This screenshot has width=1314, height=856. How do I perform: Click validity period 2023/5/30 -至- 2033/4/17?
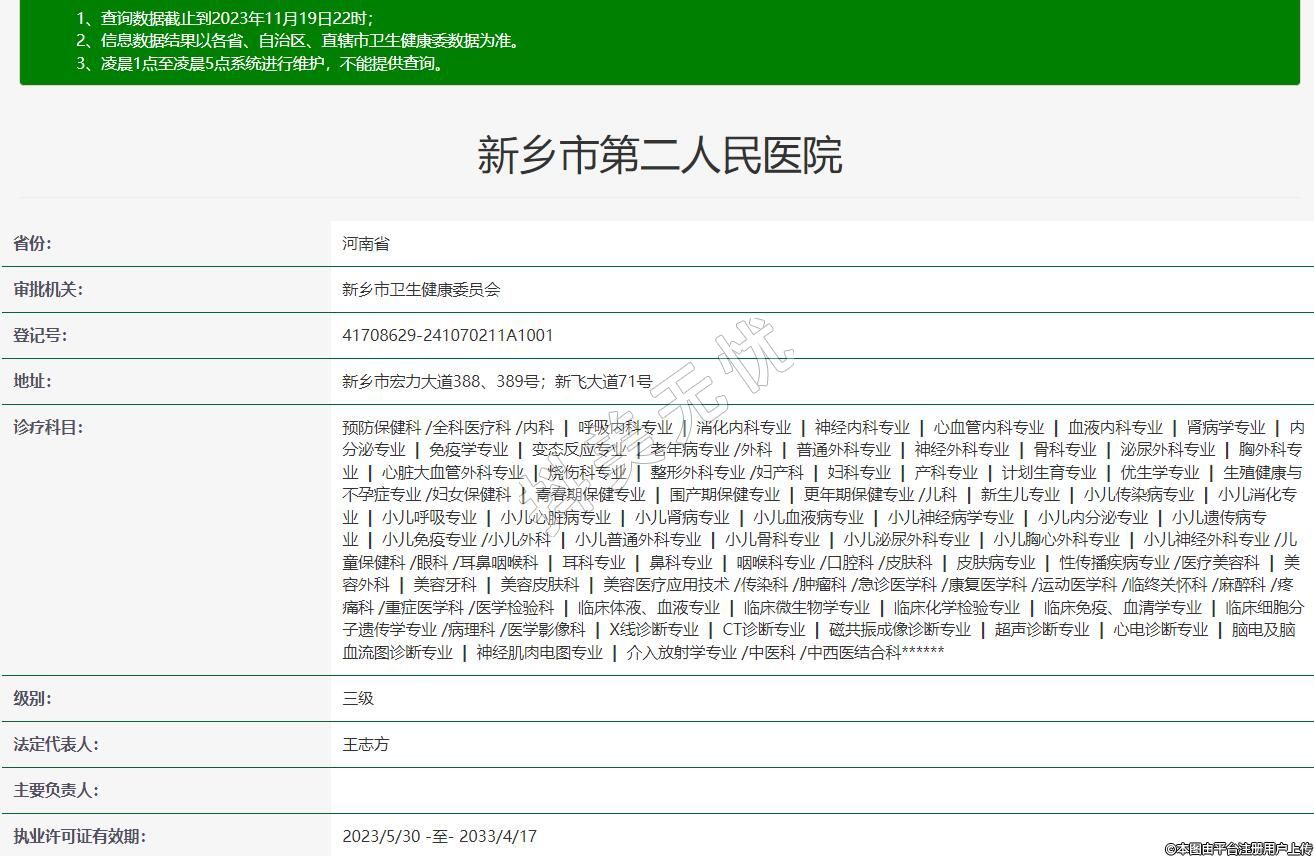(439, 836)
